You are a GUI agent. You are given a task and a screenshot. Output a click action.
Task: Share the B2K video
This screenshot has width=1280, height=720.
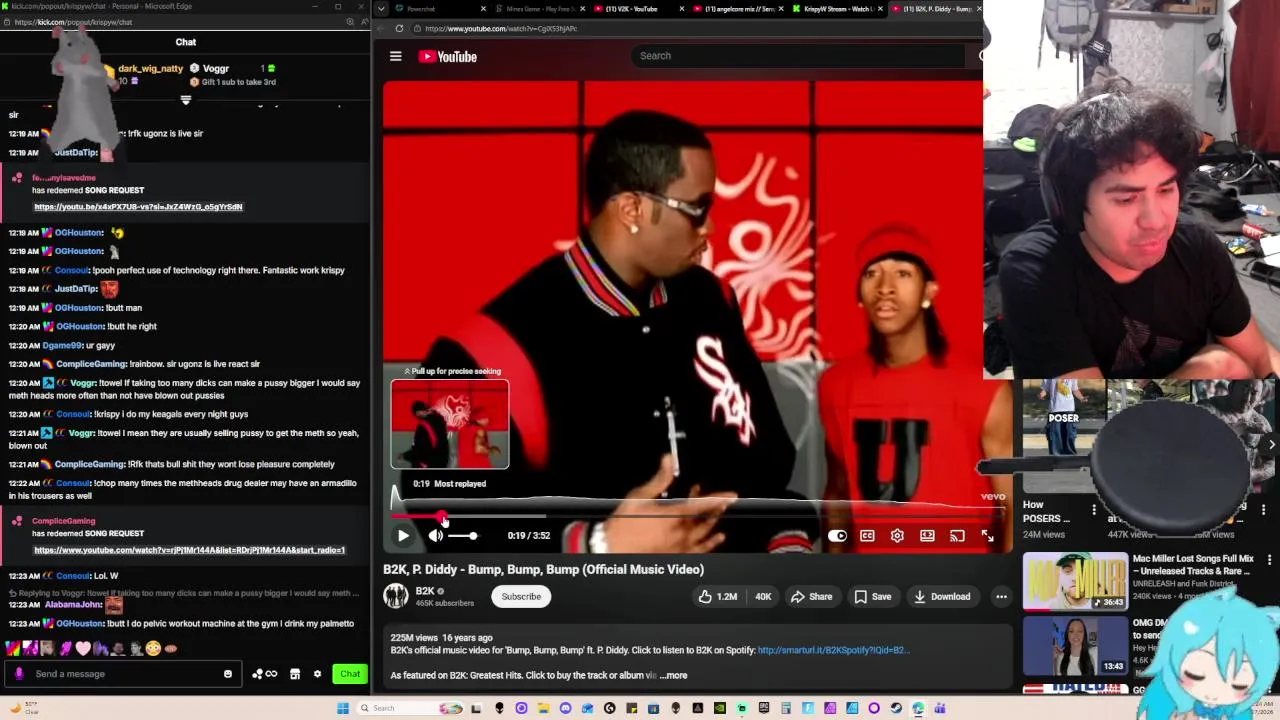(811, 597)
